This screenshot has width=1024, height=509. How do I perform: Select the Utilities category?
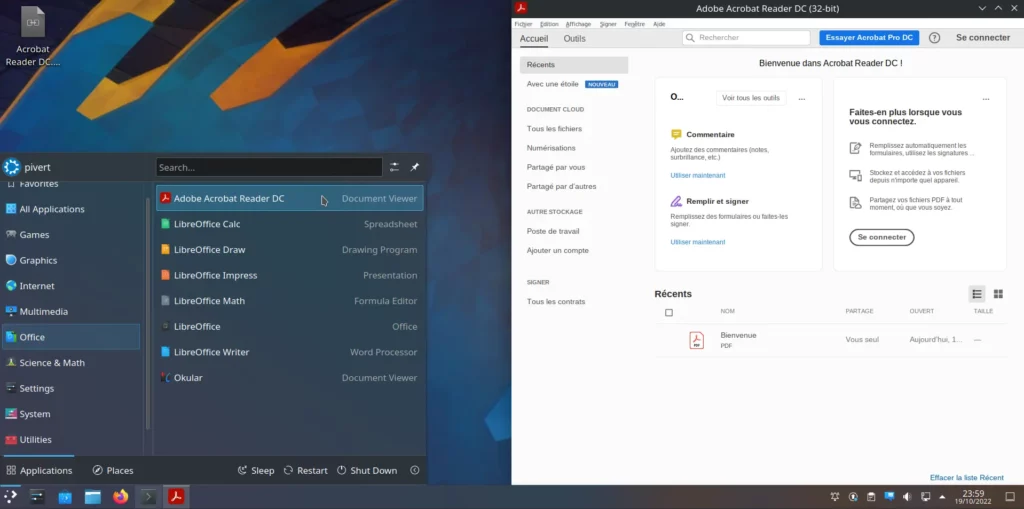[x=71, y=439]
